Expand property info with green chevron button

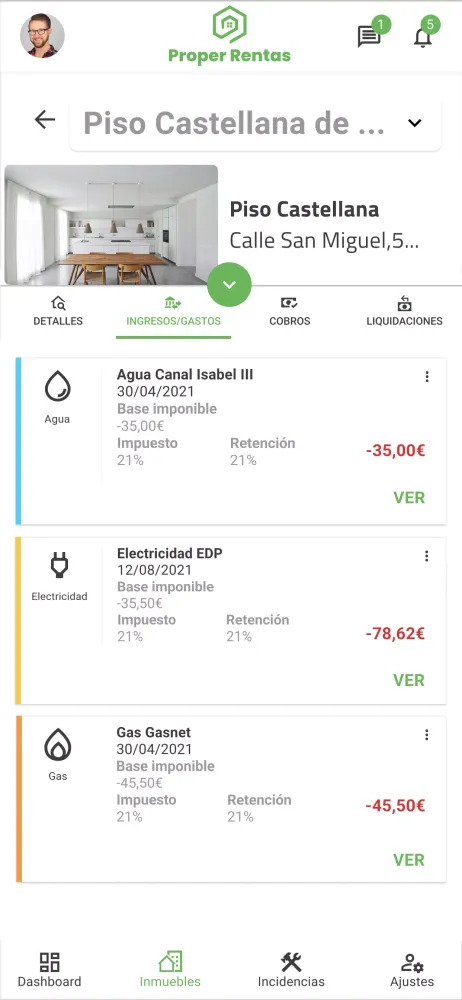click(230, 284)
